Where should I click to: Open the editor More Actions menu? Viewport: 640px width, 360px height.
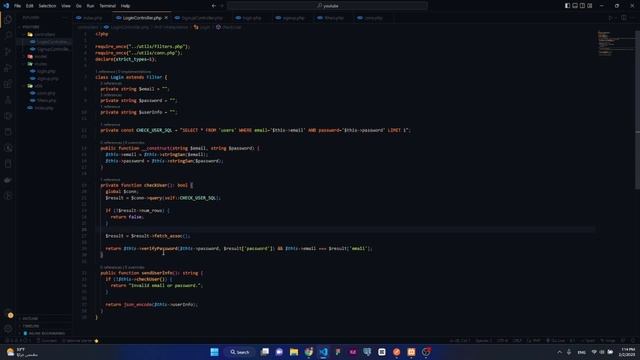[x=633, y=18]
